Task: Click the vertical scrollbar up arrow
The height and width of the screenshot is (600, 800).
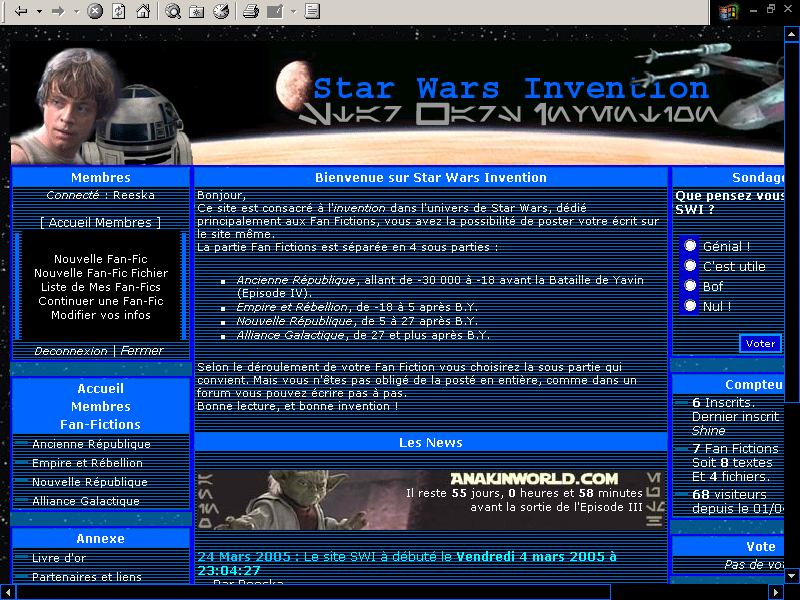Action: (x=791, y=34)
